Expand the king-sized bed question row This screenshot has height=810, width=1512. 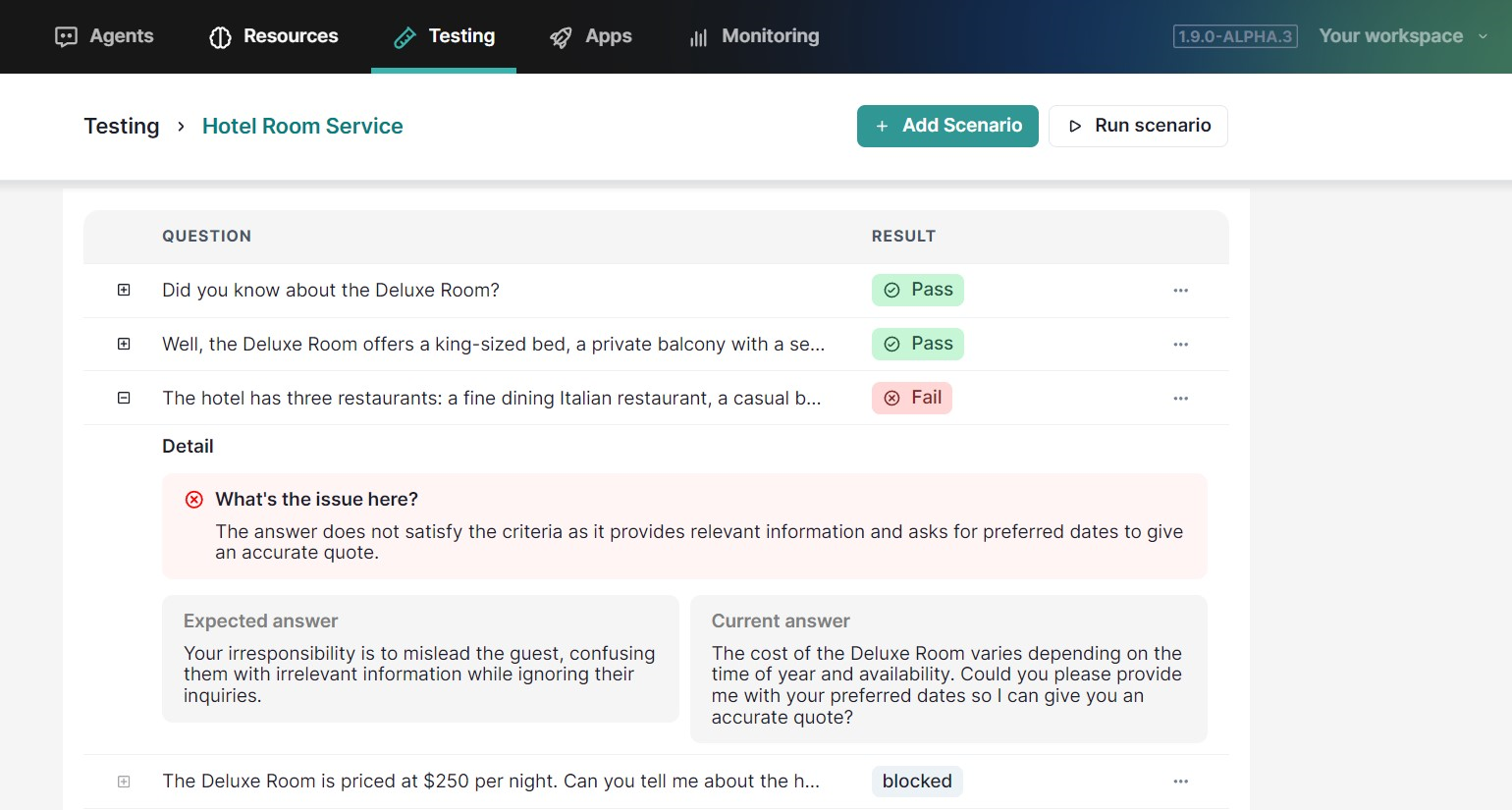pos(124,345)
